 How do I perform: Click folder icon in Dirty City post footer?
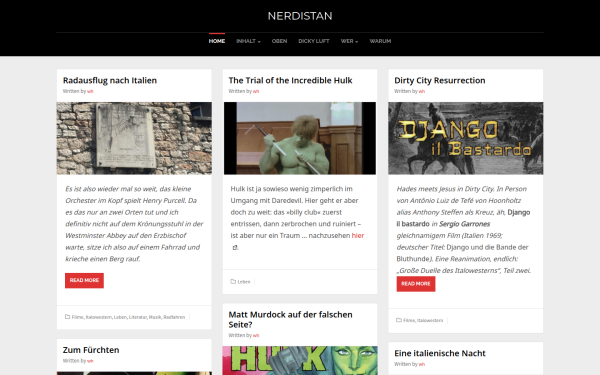pyautogui.click(x=399, y=320)
